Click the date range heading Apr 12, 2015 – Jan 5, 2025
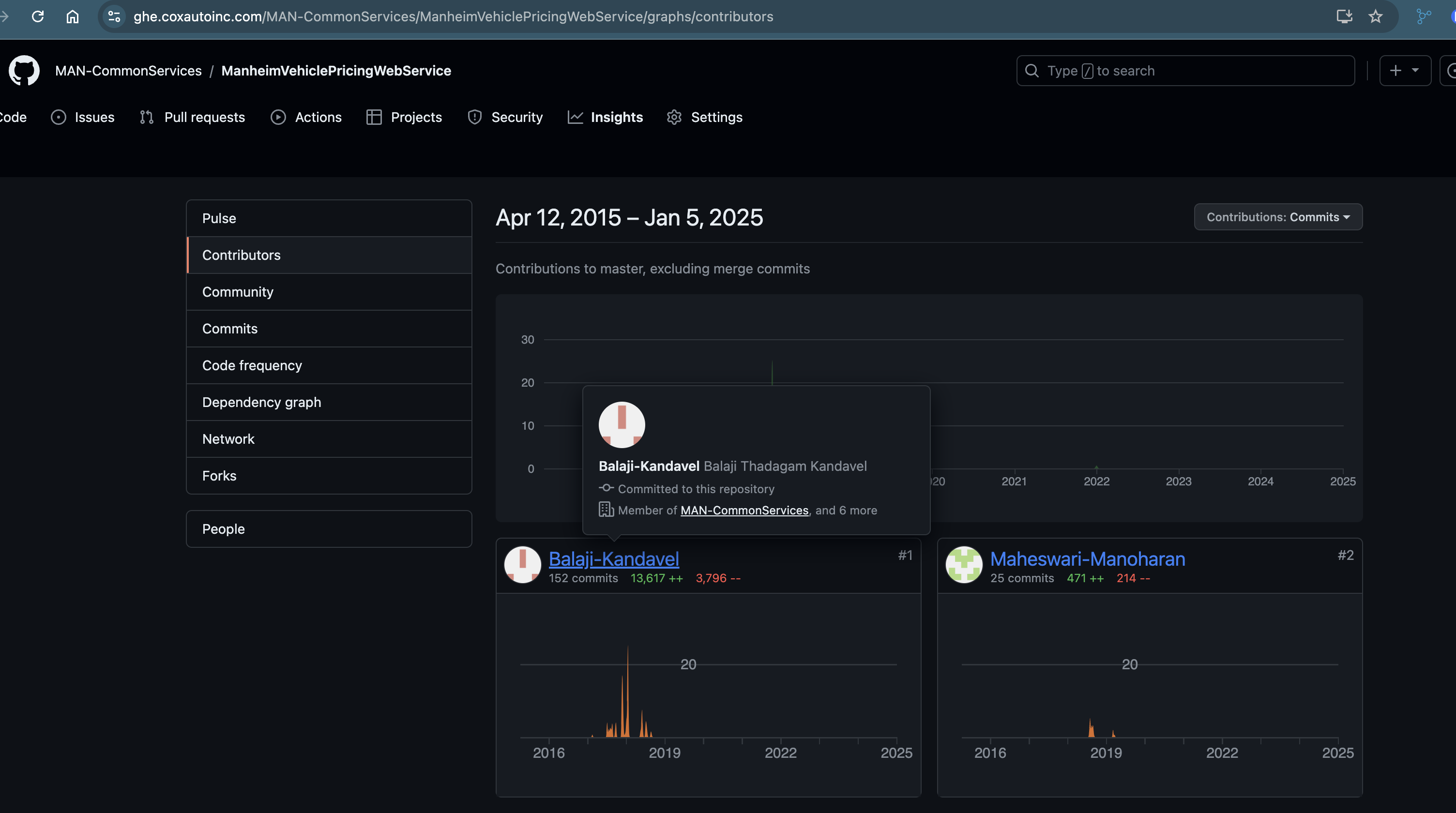Viewport: 1456px width, 813px height. [629, 217]
